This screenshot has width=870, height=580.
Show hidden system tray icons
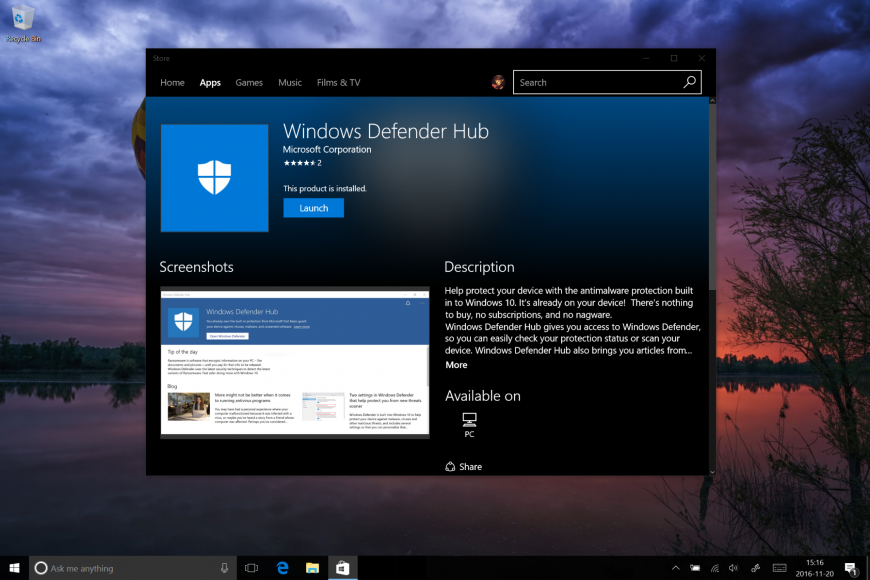(675, 568)
